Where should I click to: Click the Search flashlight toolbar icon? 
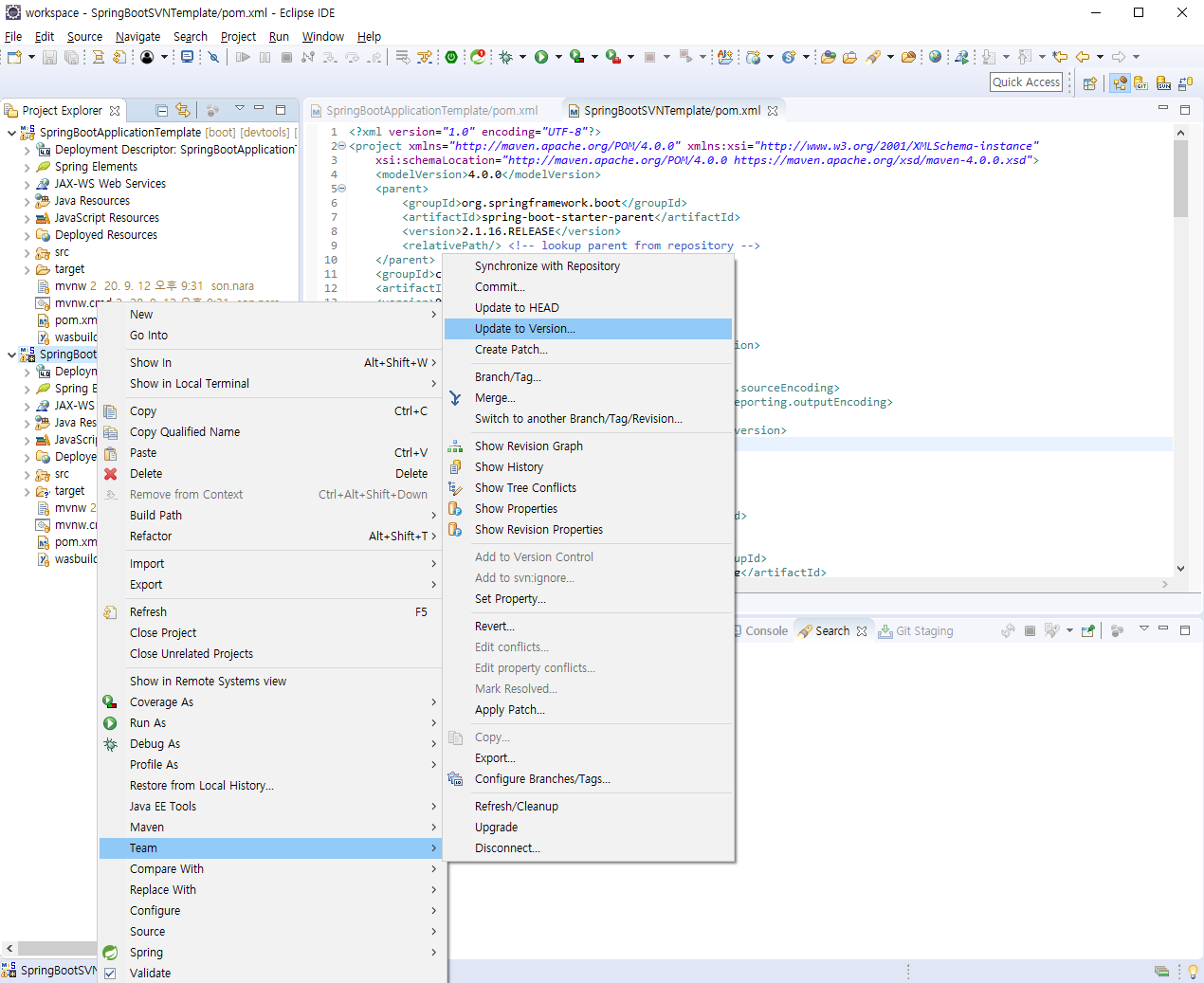(x=873, y=57)
